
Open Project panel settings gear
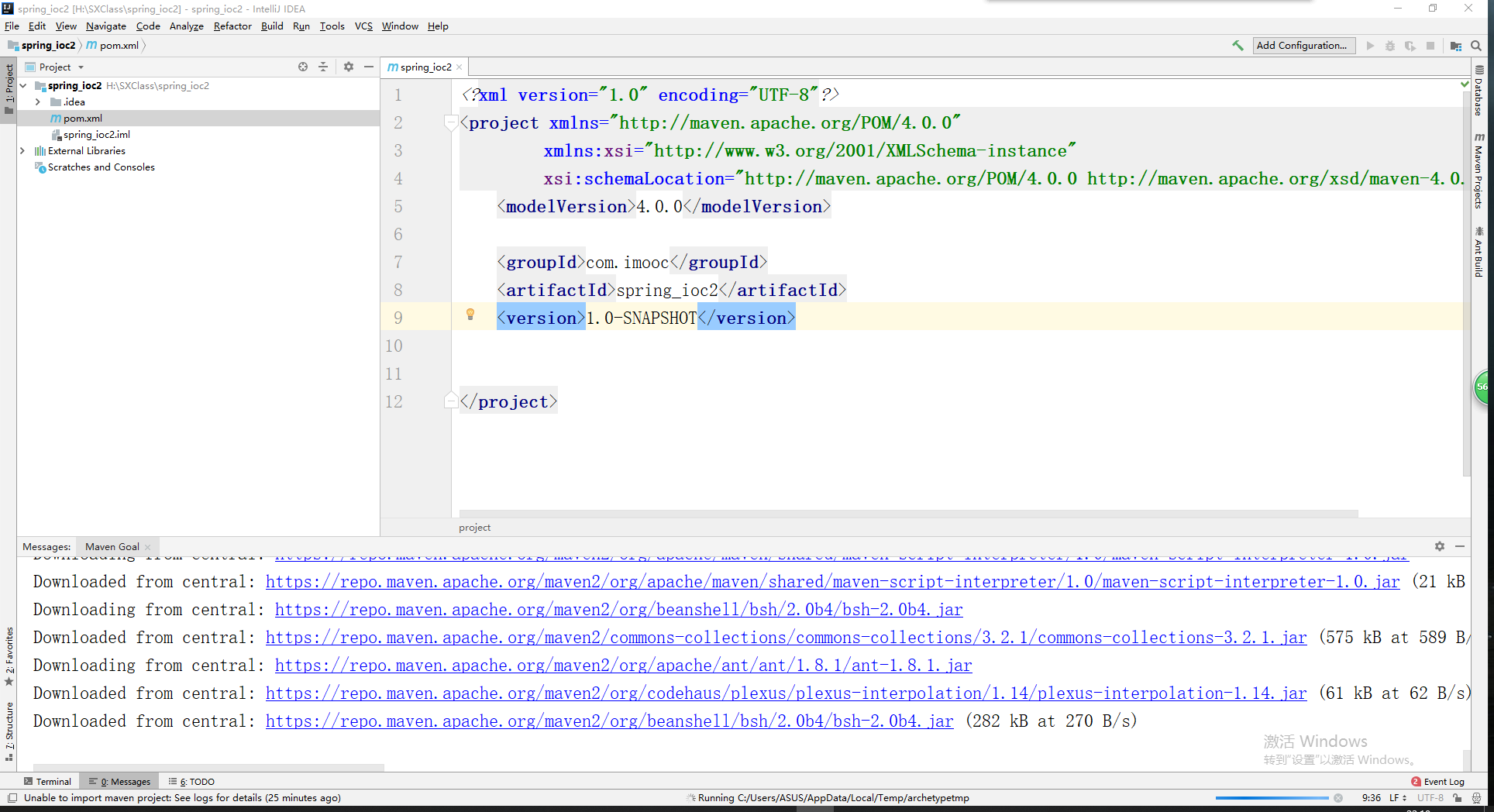pos(349,67)
